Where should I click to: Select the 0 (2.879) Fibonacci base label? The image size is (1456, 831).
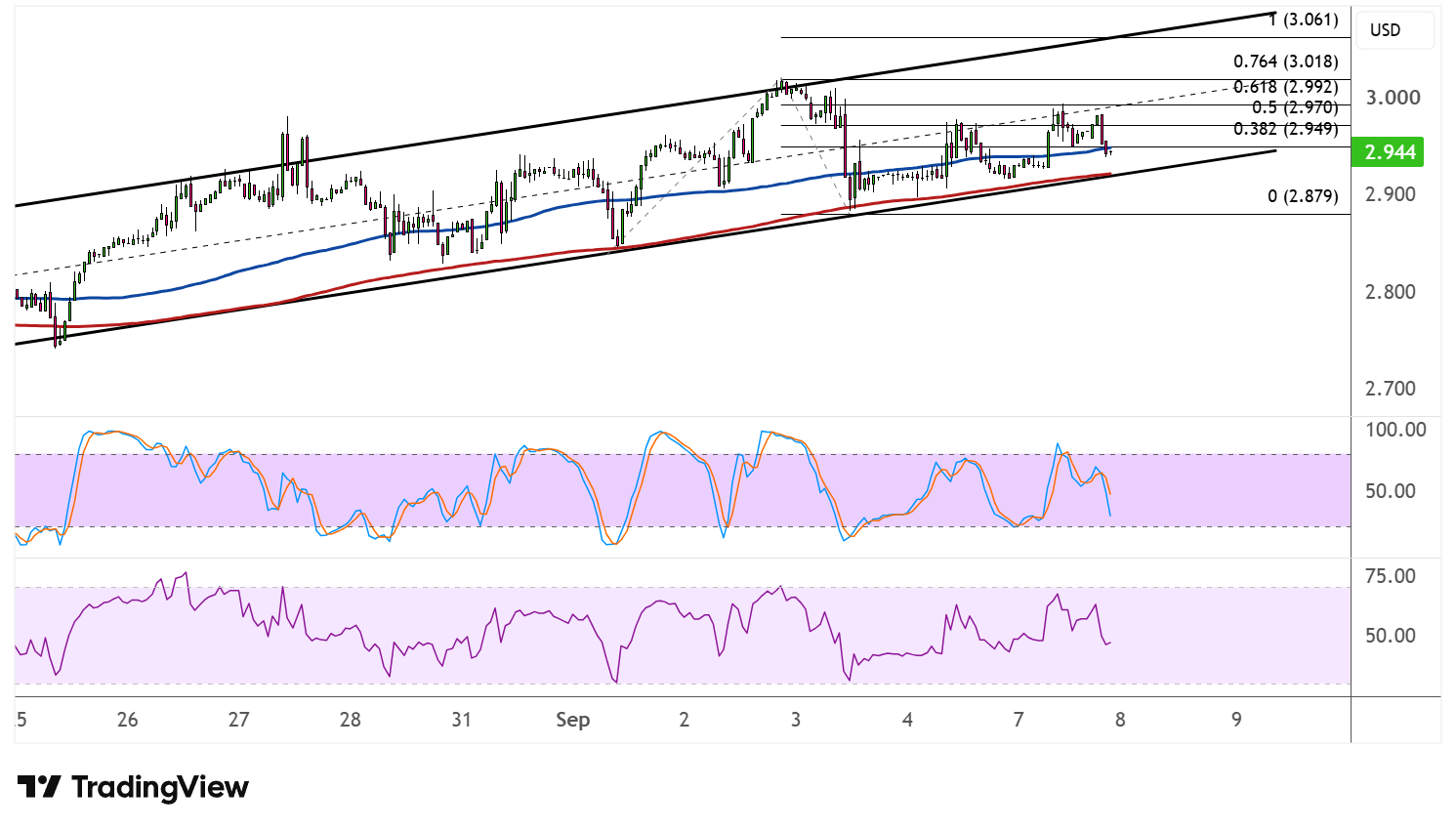[1303, 196]
